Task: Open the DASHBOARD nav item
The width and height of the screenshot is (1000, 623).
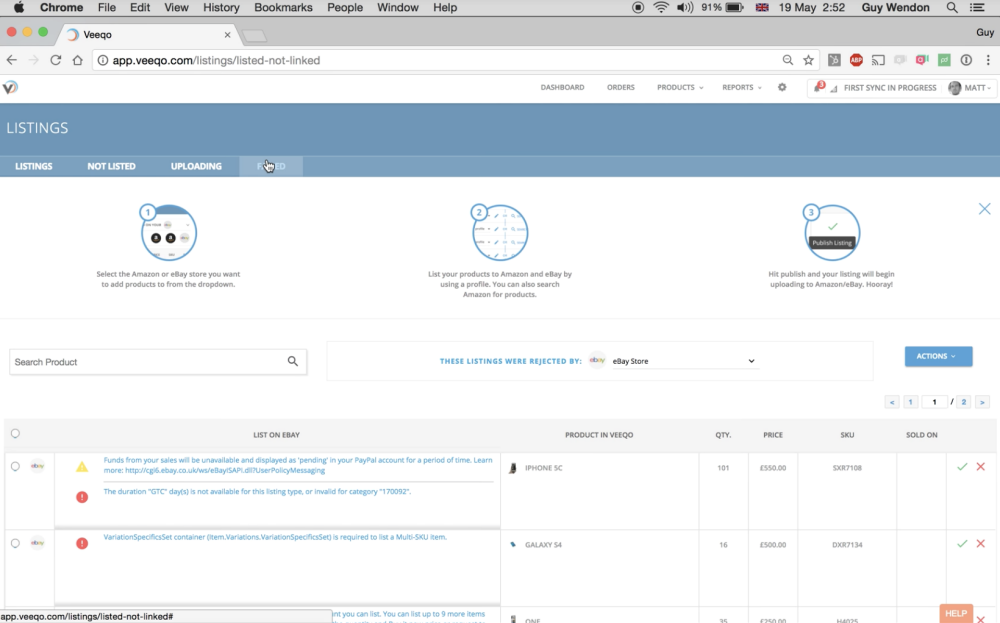Action: coord(562,87)
